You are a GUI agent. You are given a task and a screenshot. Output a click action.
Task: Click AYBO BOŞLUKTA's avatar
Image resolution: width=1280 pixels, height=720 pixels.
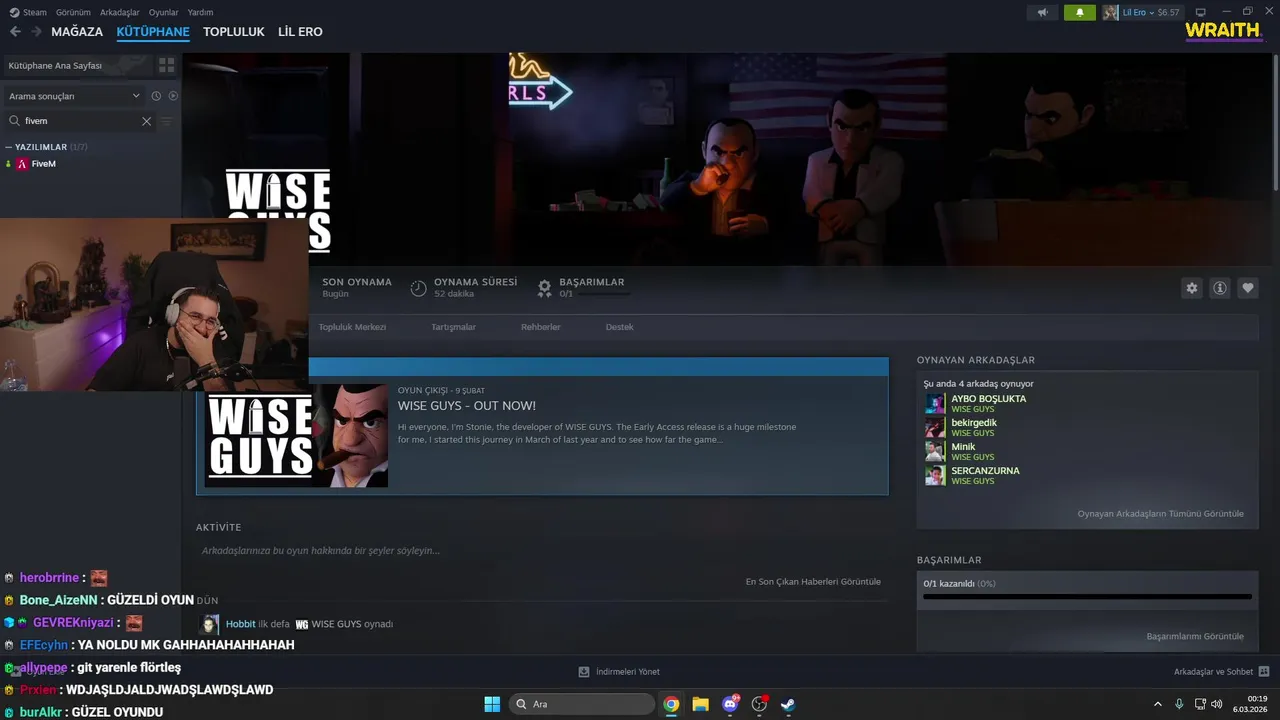point(935,403)
